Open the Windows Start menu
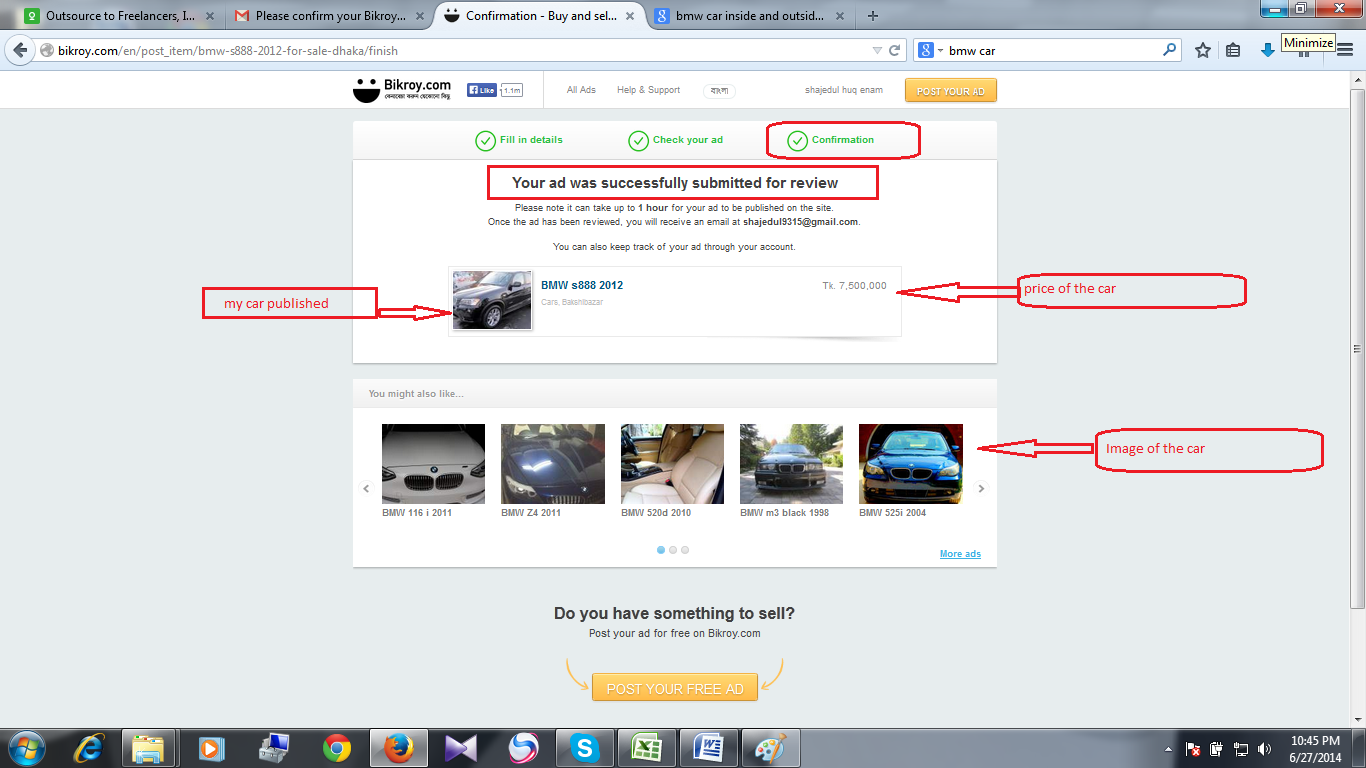This screenshot has width=1366, height=768. click(x=27, y=748)
